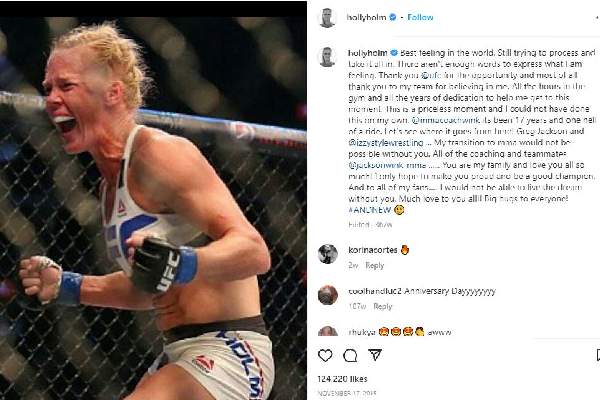Open coolhandluc2 username link
600x400 pixels.
click(375, 291)
